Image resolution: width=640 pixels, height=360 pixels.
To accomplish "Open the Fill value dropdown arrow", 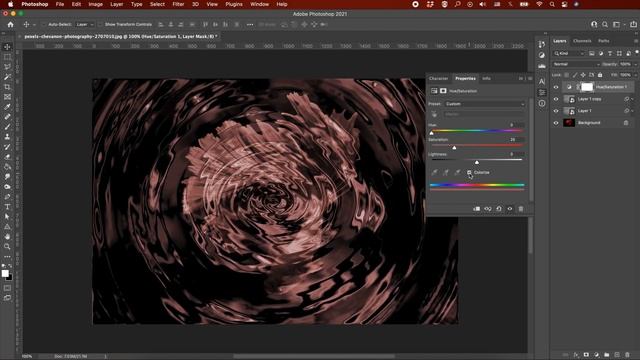I will pyautogui.click(x=635, y=75).
